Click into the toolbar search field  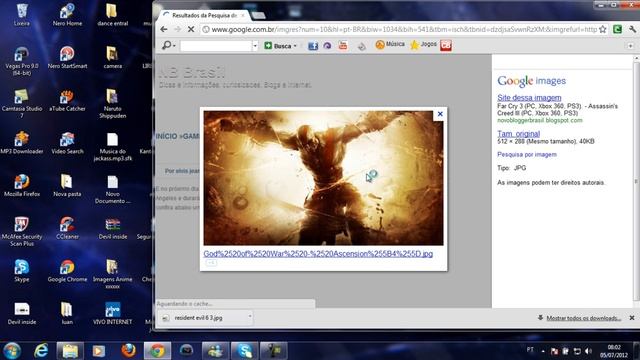pyautogui.click(x=216, y=46)
